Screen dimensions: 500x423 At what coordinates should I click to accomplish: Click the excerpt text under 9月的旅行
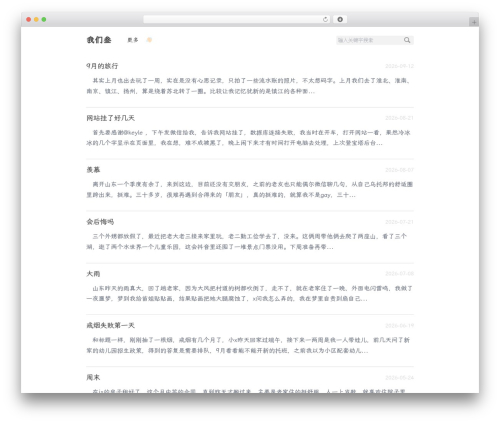pyautogui.click(x=250, y=86)
